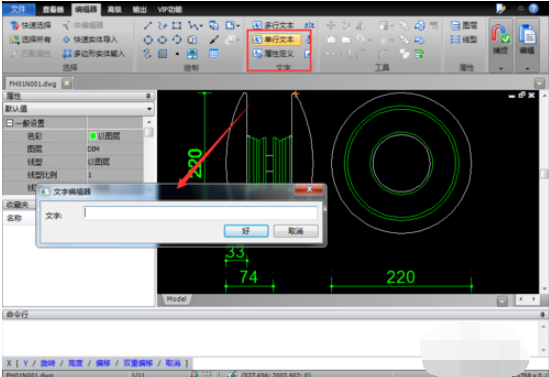
Task: Insert an image using the picture icon
Action: click(x=192, y=54)
